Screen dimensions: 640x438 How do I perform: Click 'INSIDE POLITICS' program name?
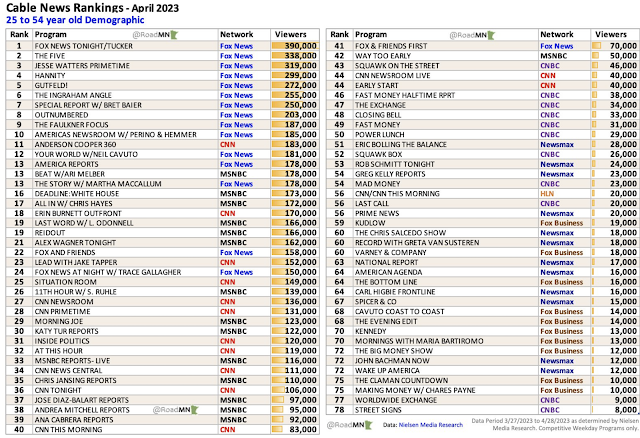pyautogui.click(x=62, y=341)
